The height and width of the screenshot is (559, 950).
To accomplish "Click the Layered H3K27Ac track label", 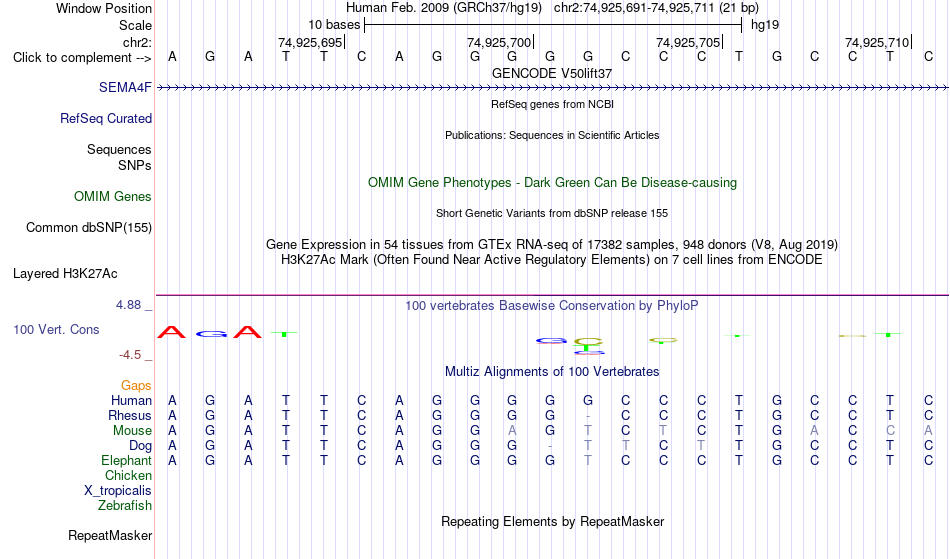I will [x=65, y=274].
